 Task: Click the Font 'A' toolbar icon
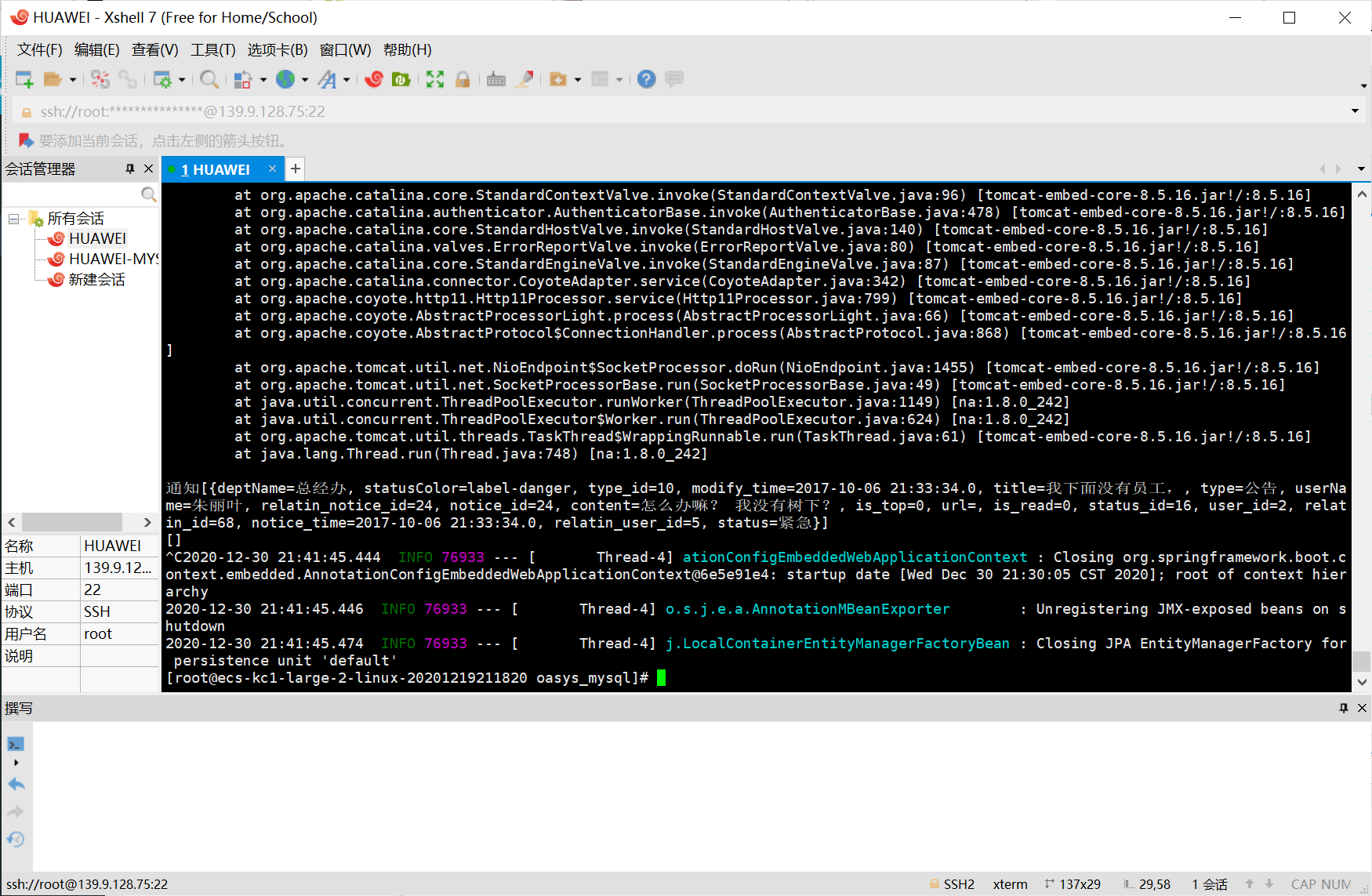pos(328,79)
